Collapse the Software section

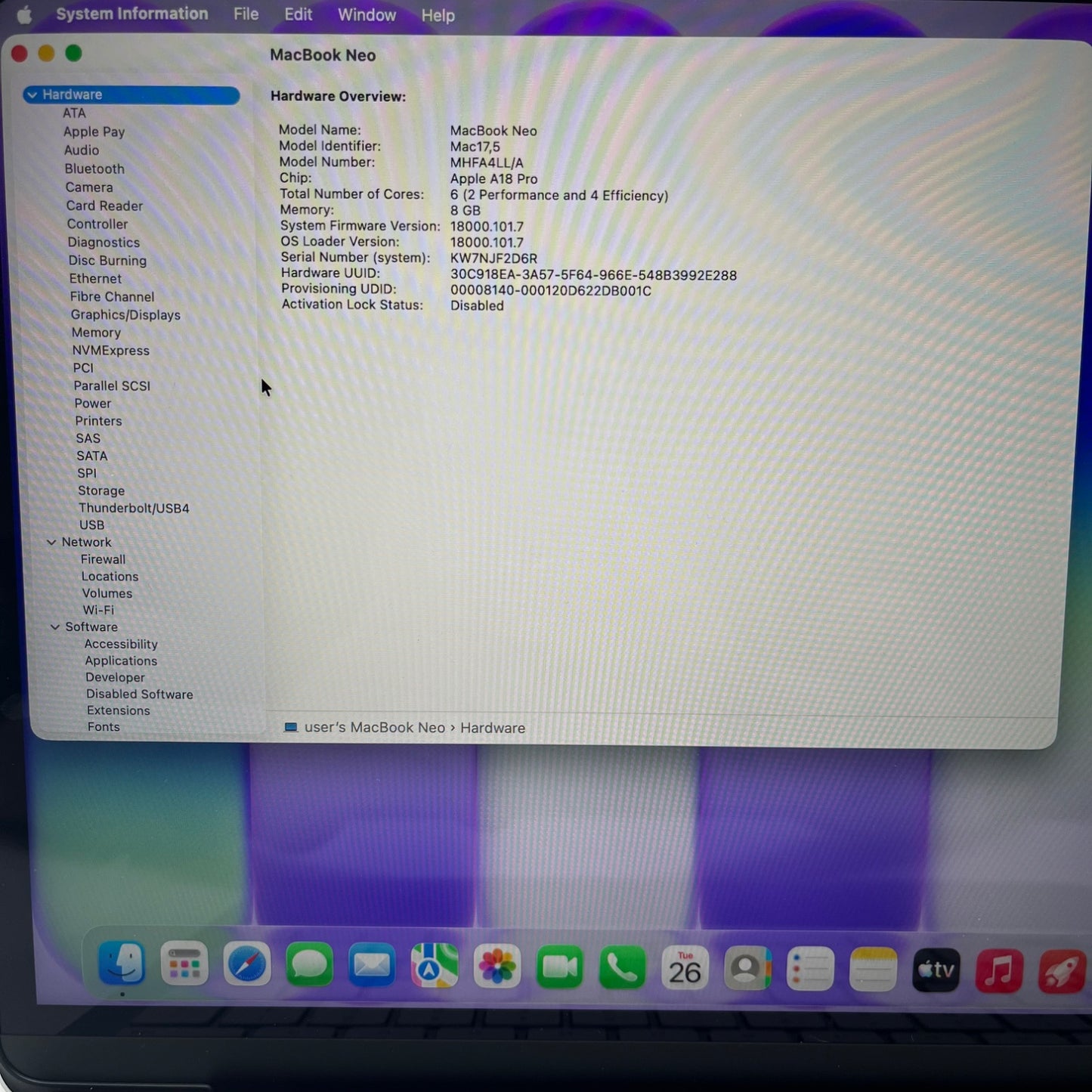(55, 627)
